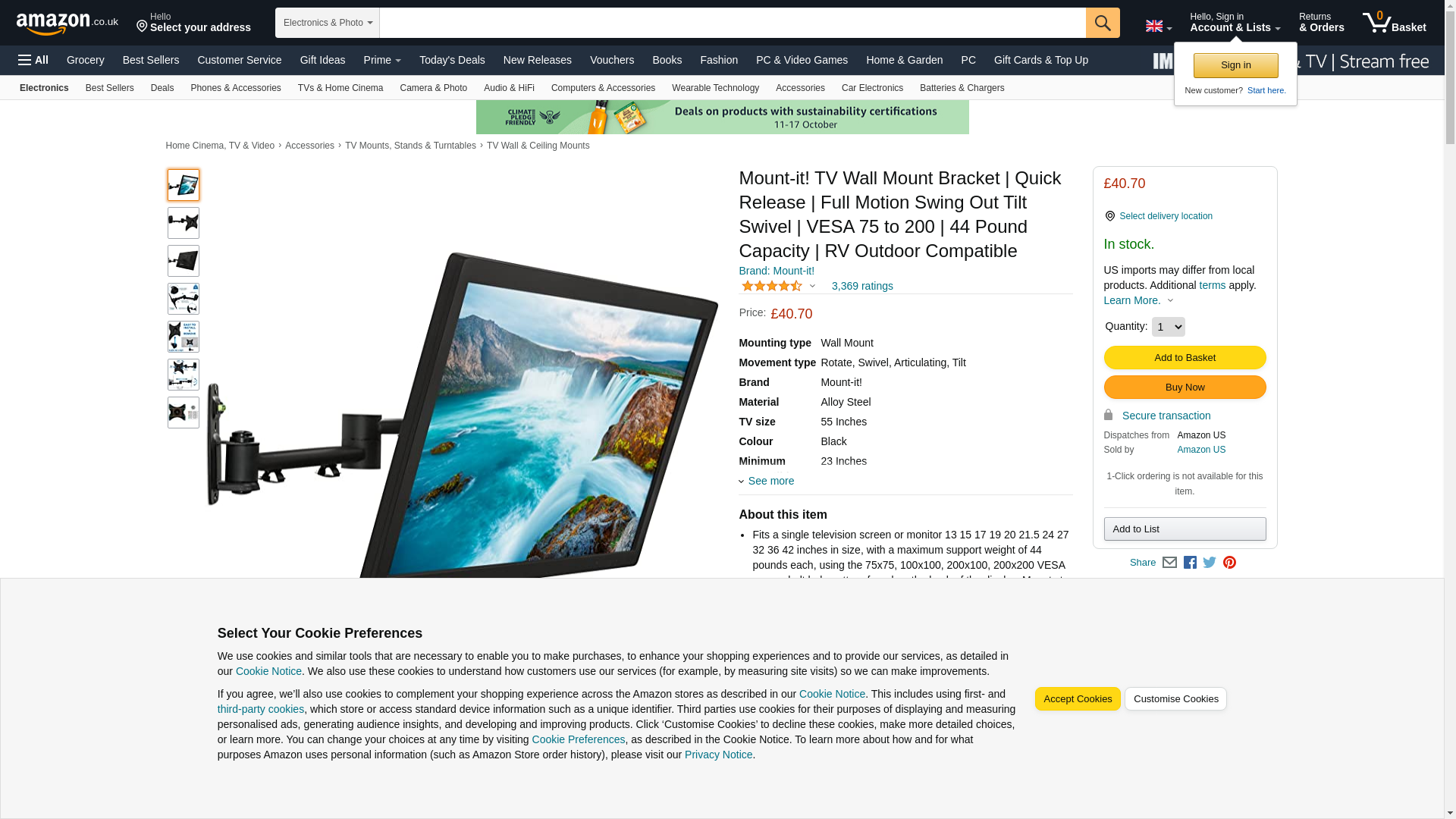The height and width of the screenshot is (819, 1456).
Task: Open the language flag selector
Action: [1158, 26]
